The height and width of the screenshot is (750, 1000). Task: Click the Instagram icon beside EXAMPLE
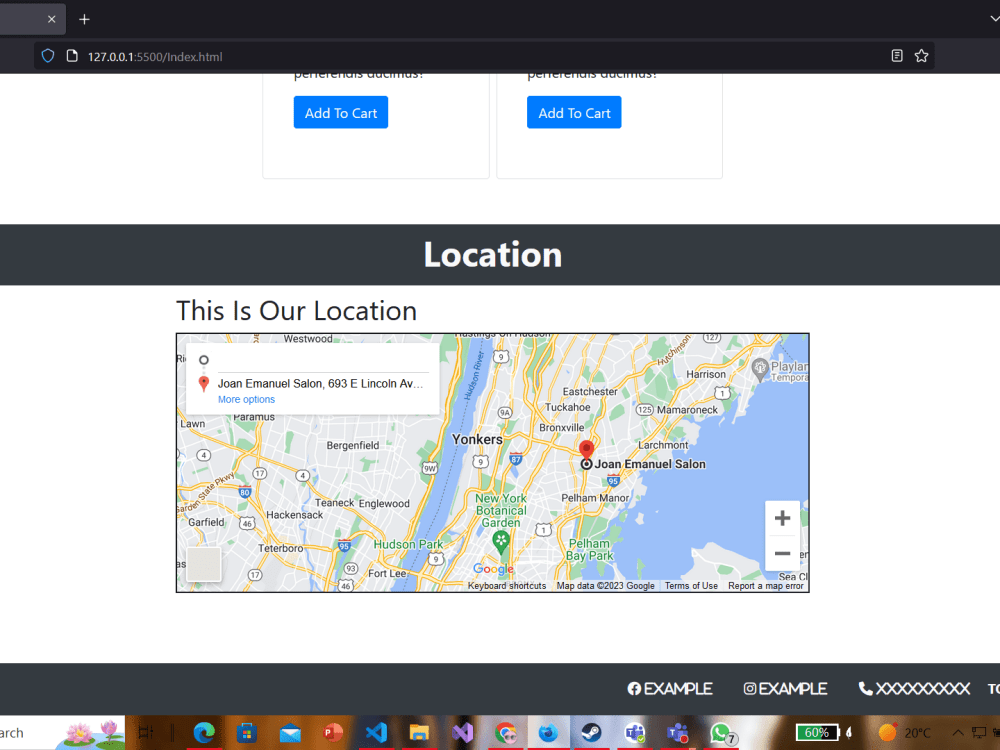748,688
